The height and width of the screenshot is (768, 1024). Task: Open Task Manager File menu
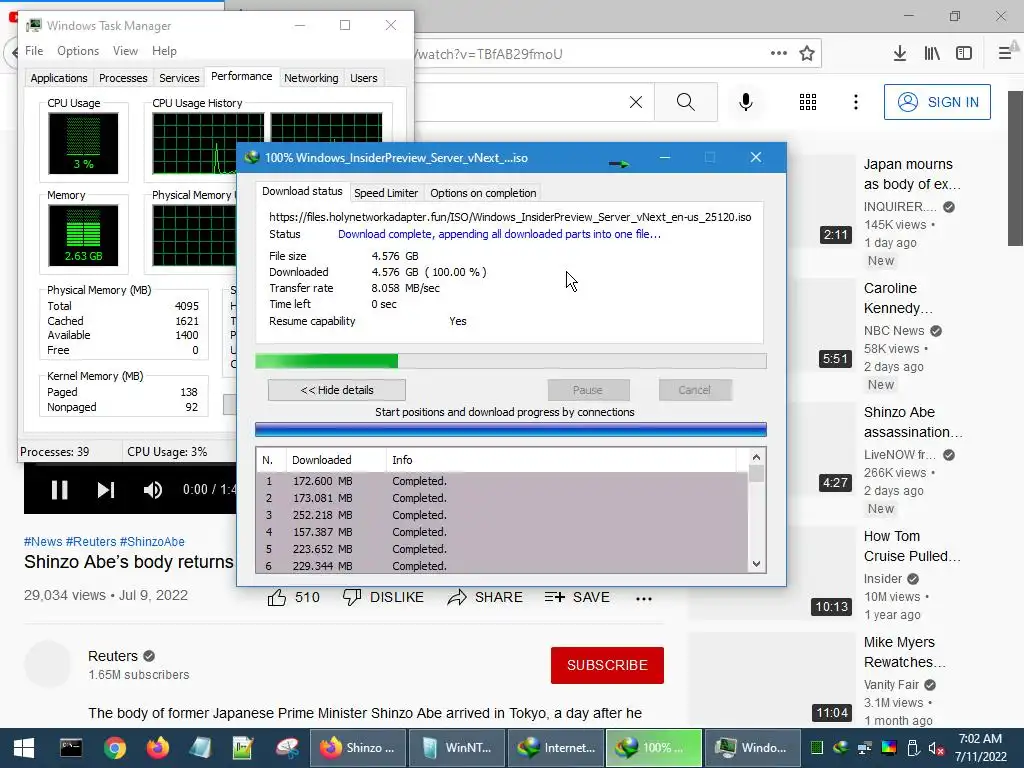(x=34, y=51)
